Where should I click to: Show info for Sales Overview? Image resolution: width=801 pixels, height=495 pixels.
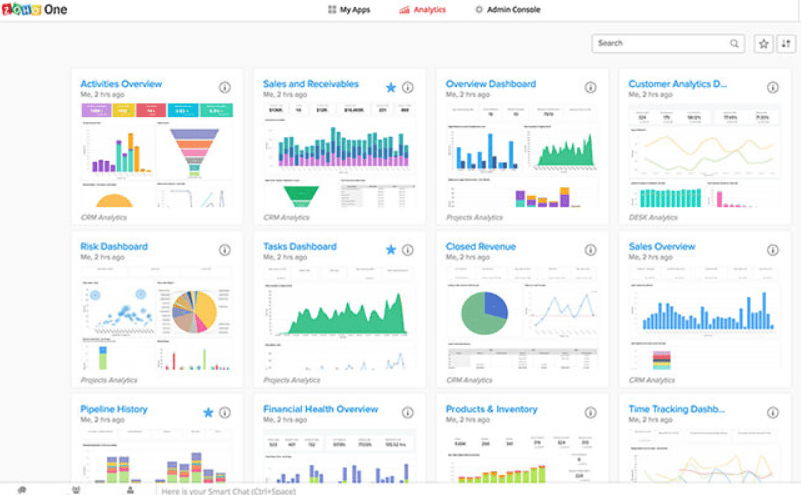[x=773, y=250]
